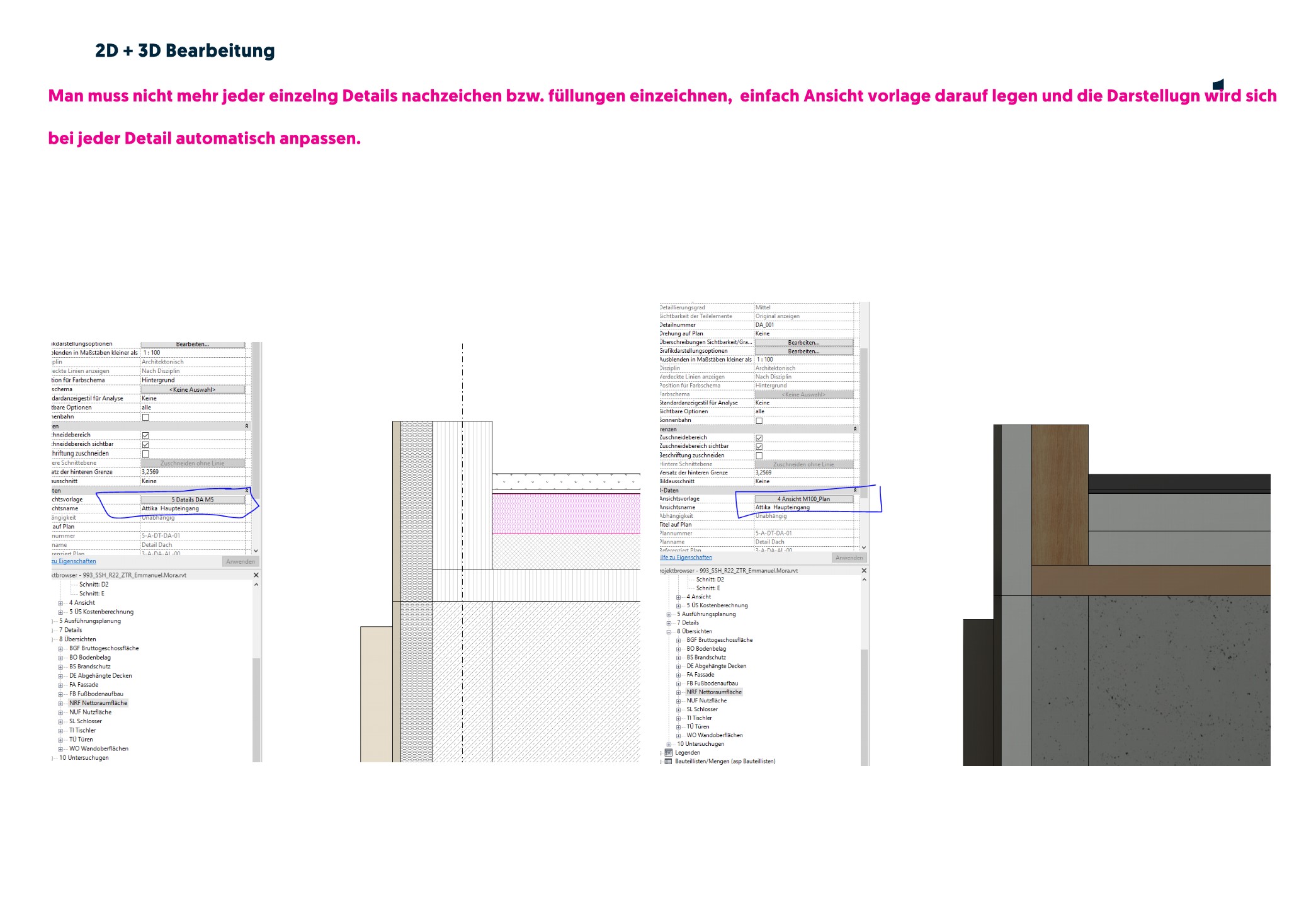
Task: Click Anwenden in the left properties panel
Action: 241,561
